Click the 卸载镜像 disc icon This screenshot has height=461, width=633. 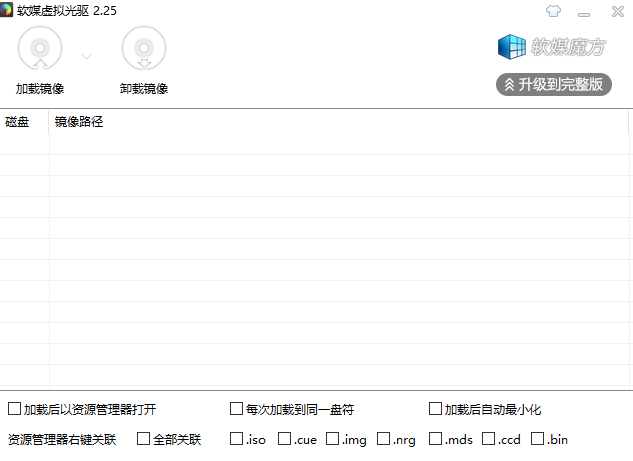point(144,48)
